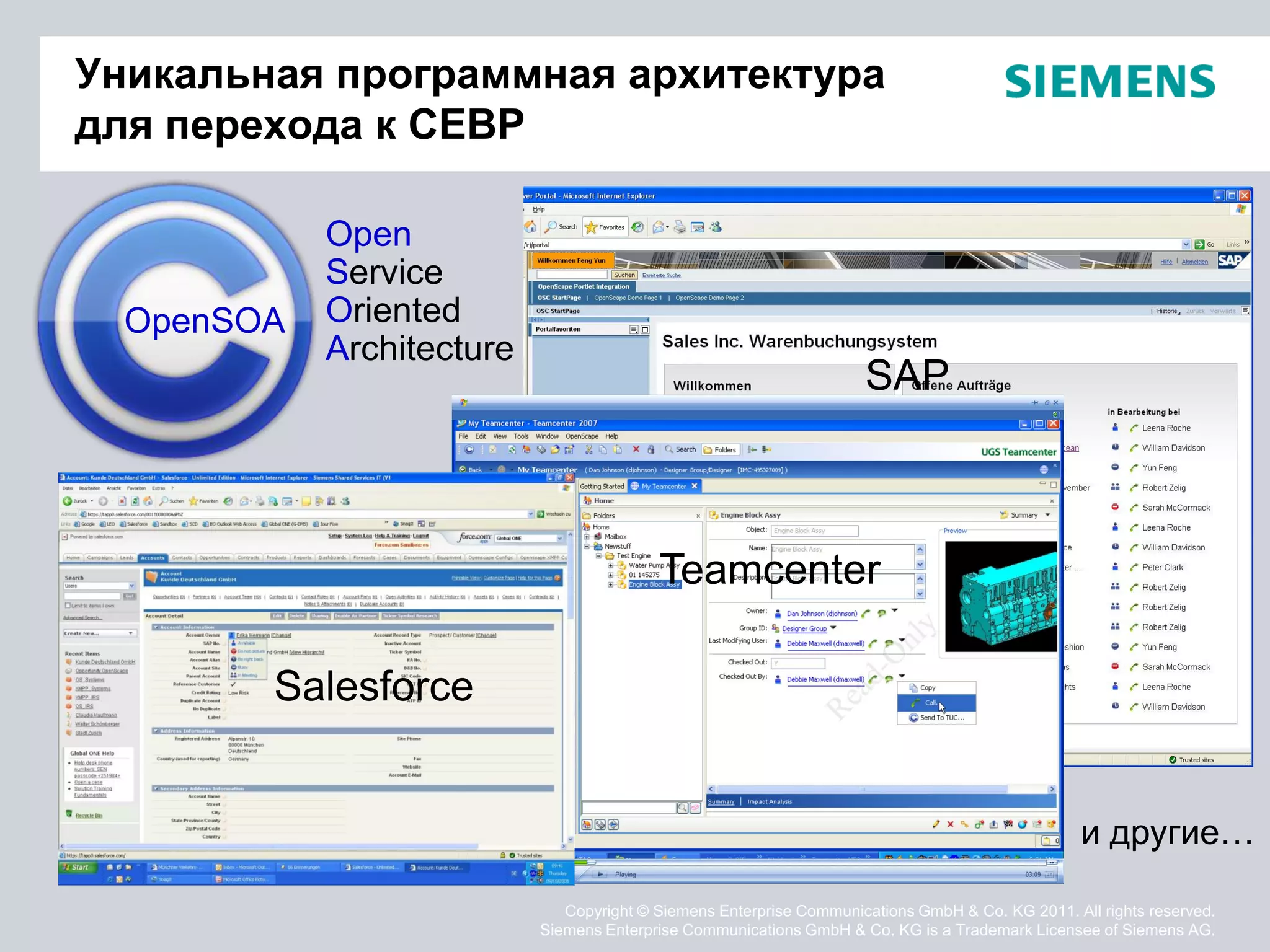Click play button in video player bar
Viewport: 1270px width, 952px height.
(600, 875)
